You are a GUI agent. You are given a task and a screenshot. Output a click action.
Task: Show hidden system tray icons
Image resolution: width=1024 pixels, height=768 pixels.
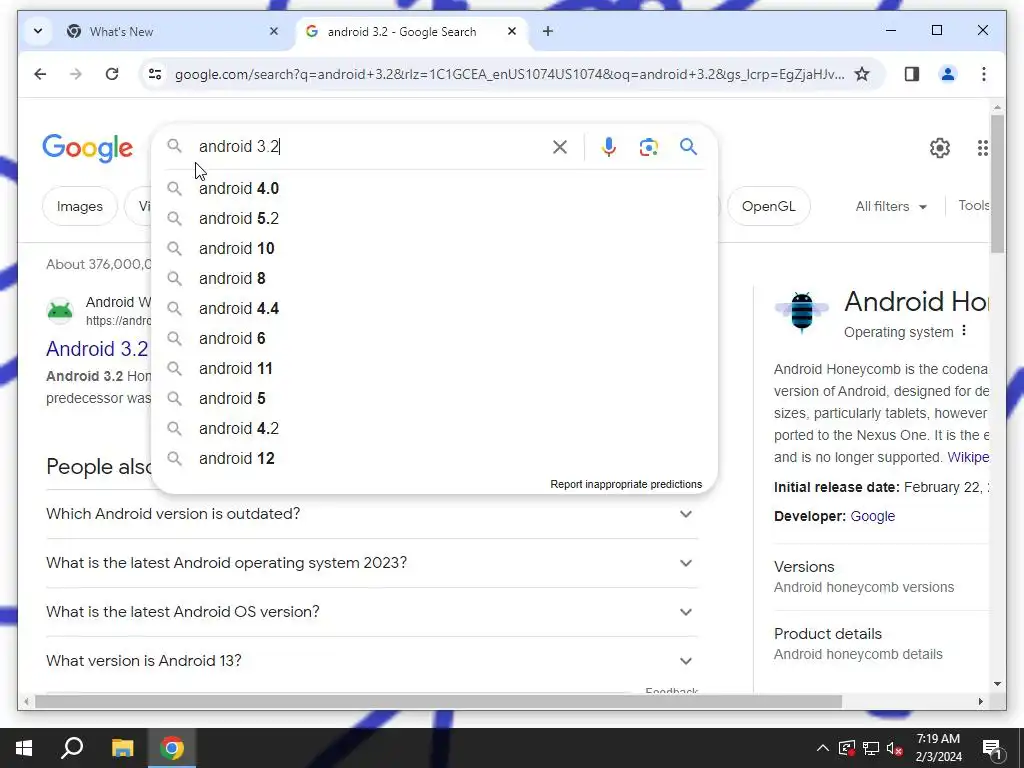pos(823,748)
